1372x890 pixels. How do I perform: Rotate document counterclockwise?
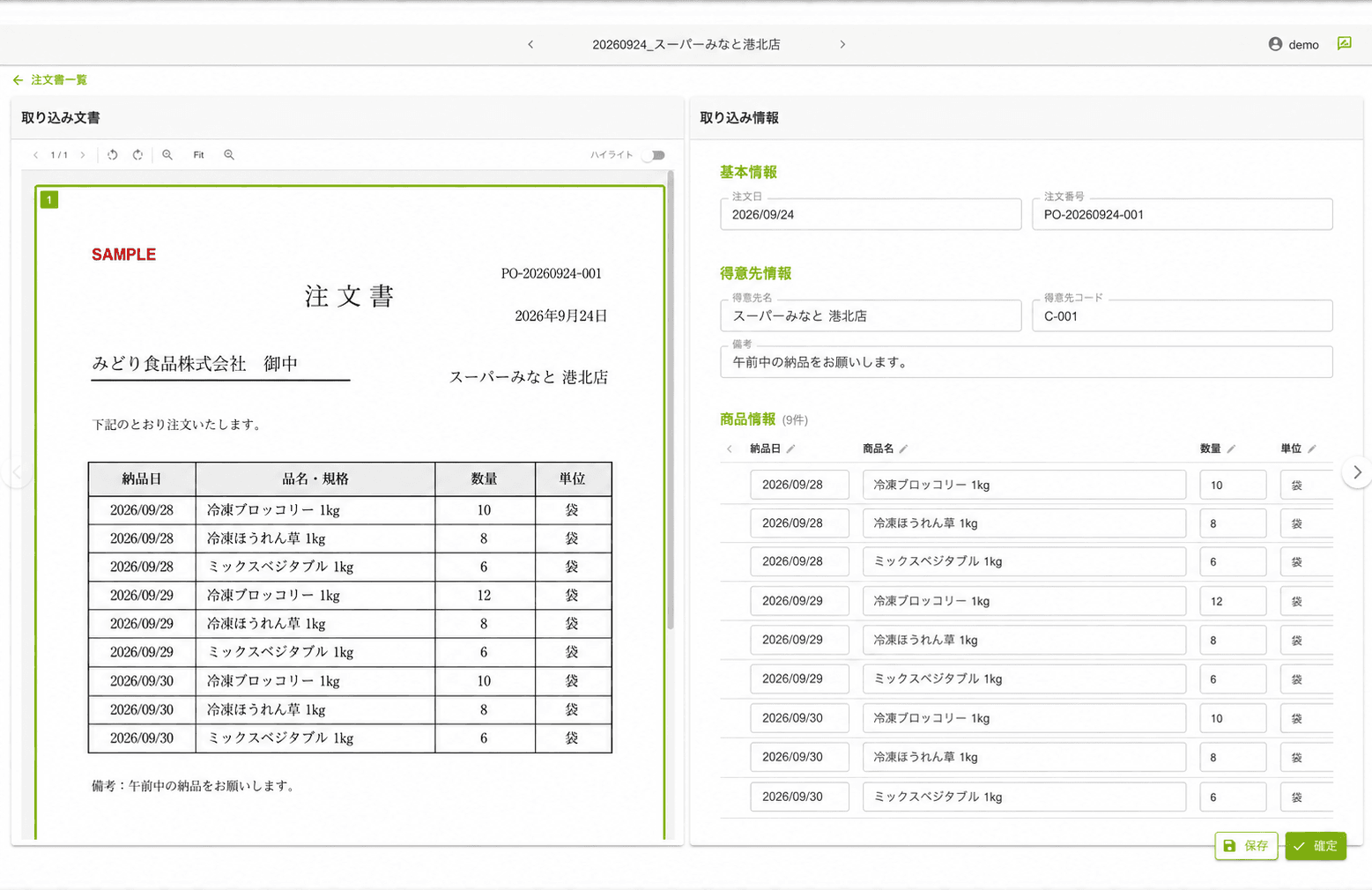point(113,155)
